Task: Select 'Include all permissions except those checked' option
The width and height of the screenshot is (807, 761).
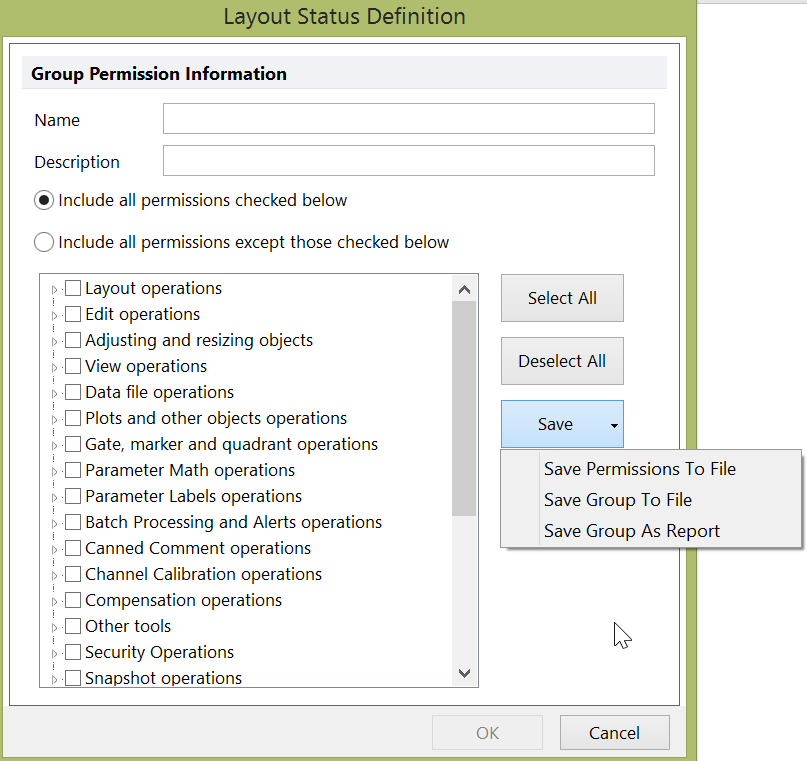Action: click(44, 242)
